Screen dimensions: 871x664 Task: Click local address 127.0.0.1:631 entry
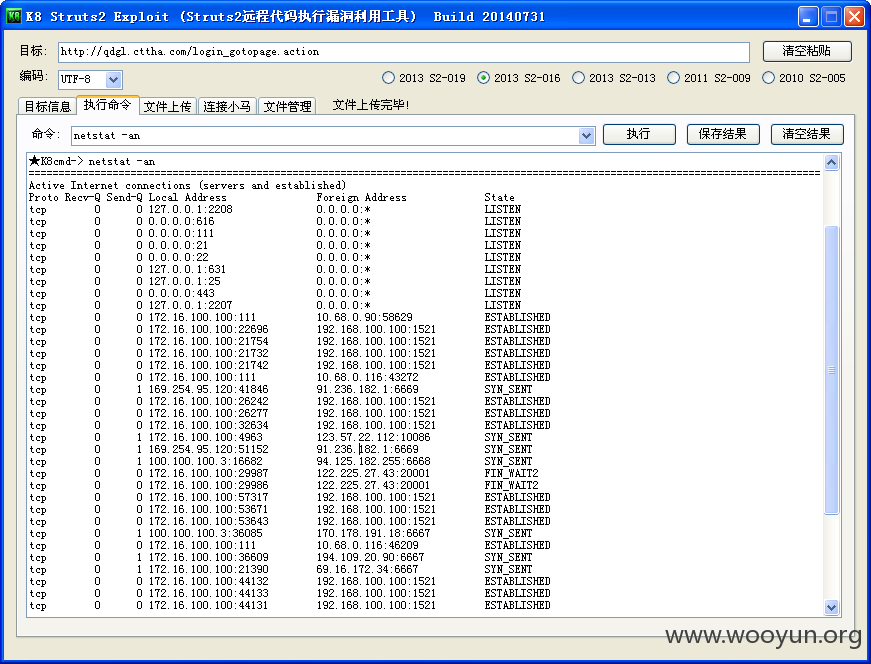click(187, 269)
